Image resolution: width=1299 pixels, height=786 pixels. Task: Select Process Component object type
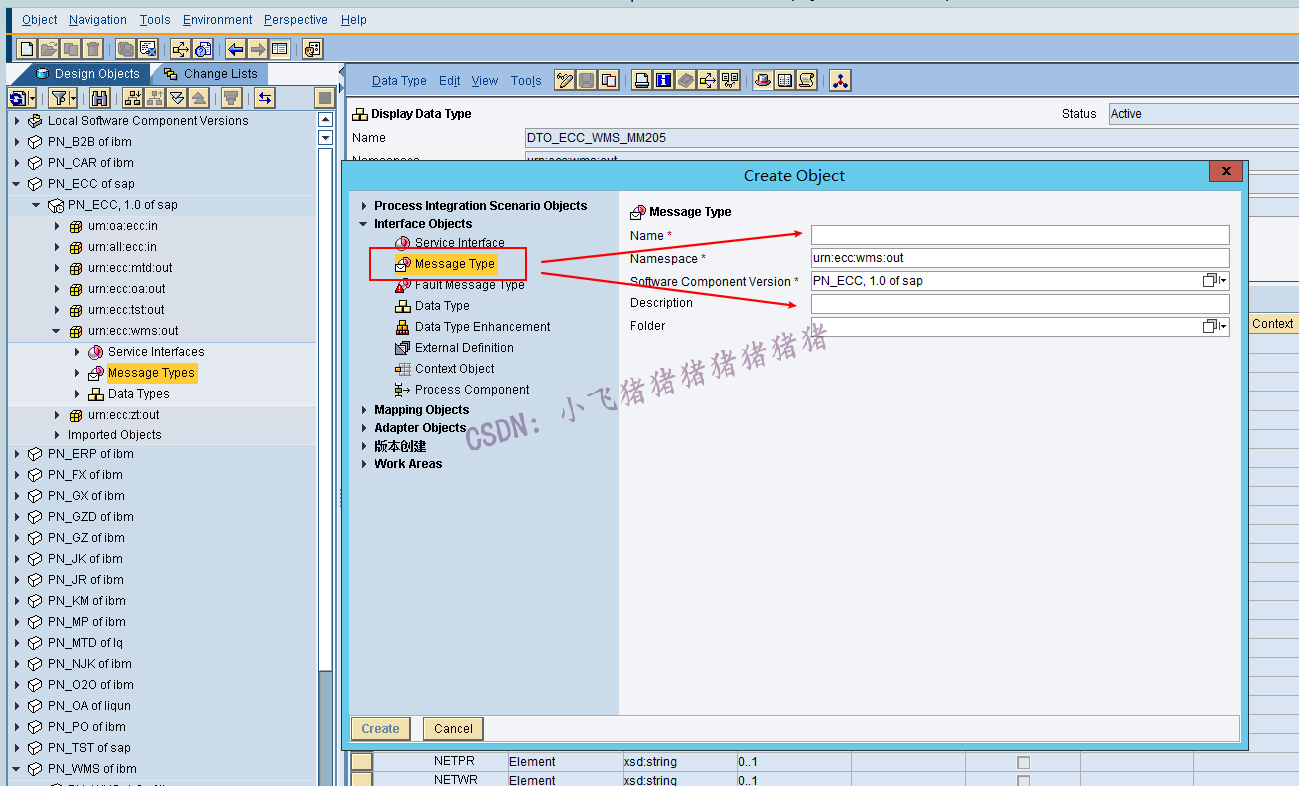(472, 390)
